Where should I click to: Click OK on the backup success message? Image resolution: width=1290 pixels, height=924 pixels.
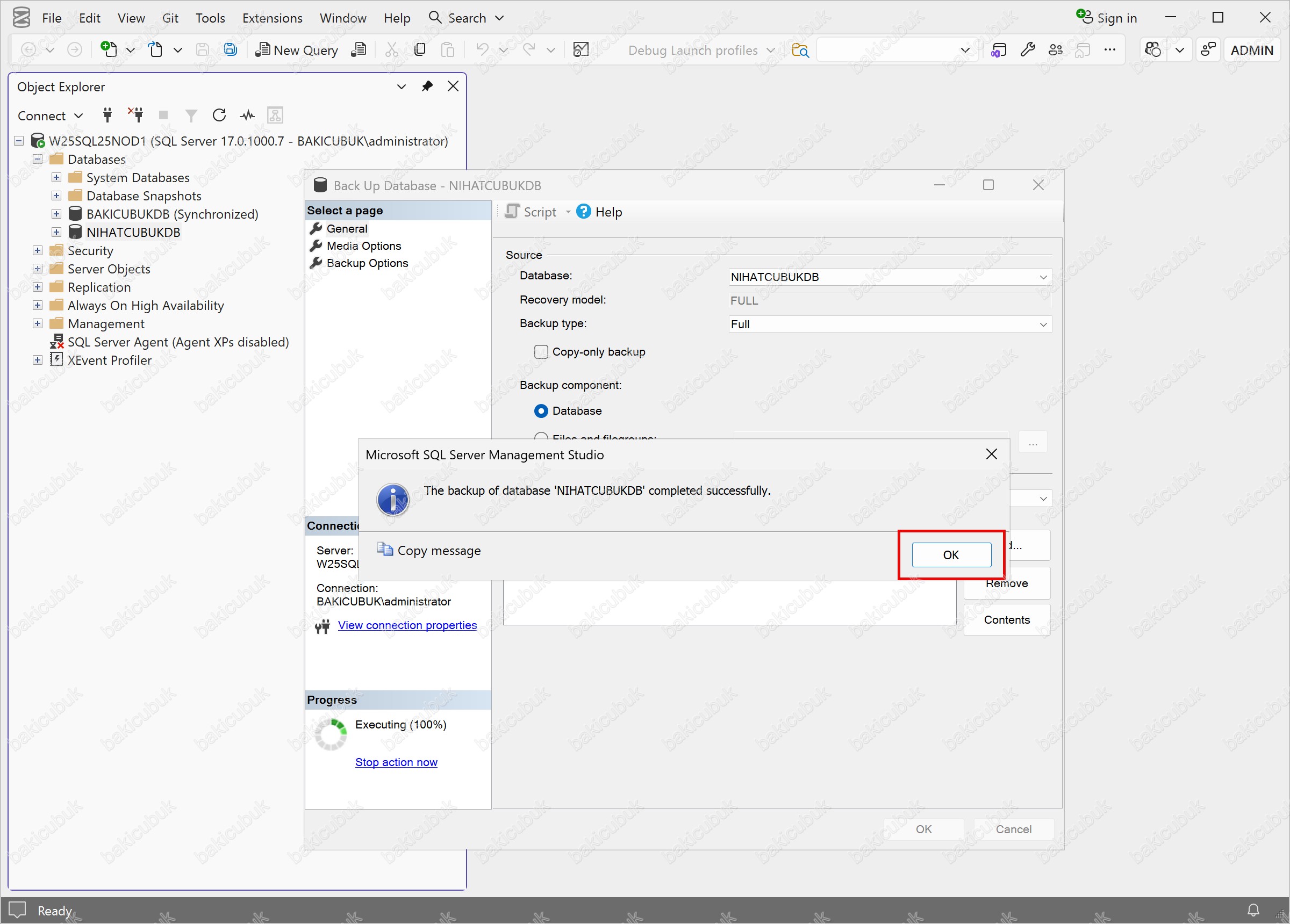(951, 555)
